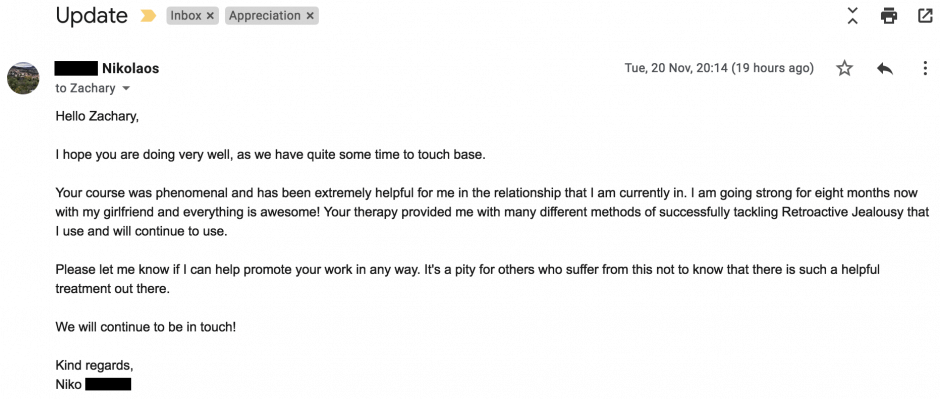
Task: Click the Niko signature line
Action: click(93, 385)
